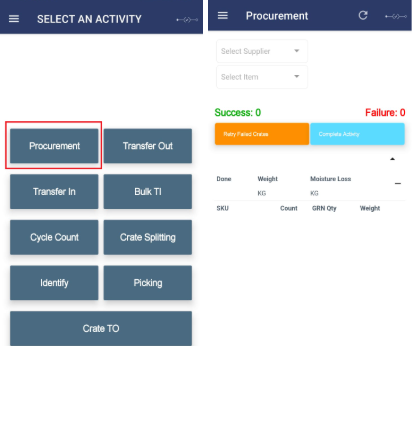Viewport: 413px width, 426px height.
Task: Collapse section with the up arrow icon
Action: coord(392,159)
